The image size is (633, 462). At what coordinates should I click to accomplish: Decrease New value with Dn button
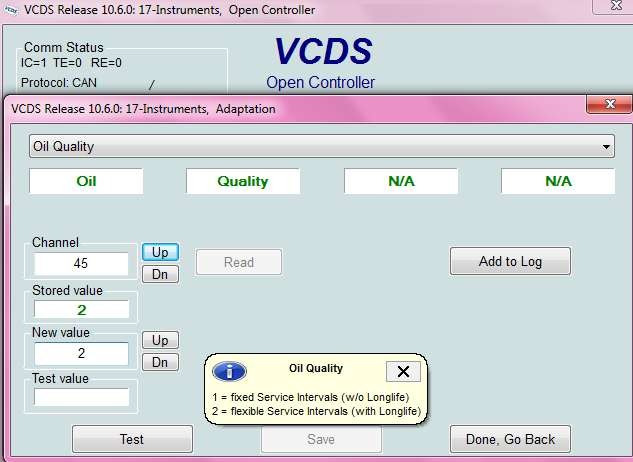(x=160, y=362)
